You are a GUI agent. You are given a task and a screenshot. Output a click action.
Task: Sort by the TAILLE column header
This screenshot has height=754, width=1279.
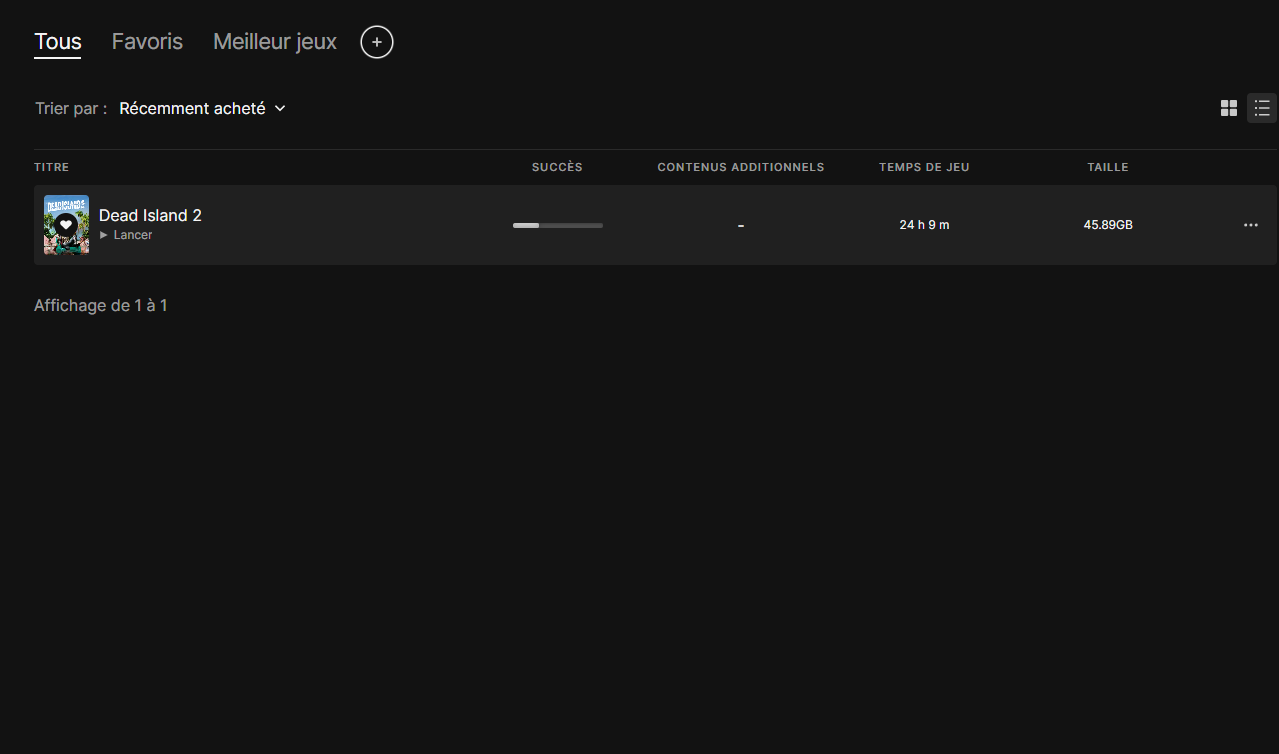(1108, 167)
